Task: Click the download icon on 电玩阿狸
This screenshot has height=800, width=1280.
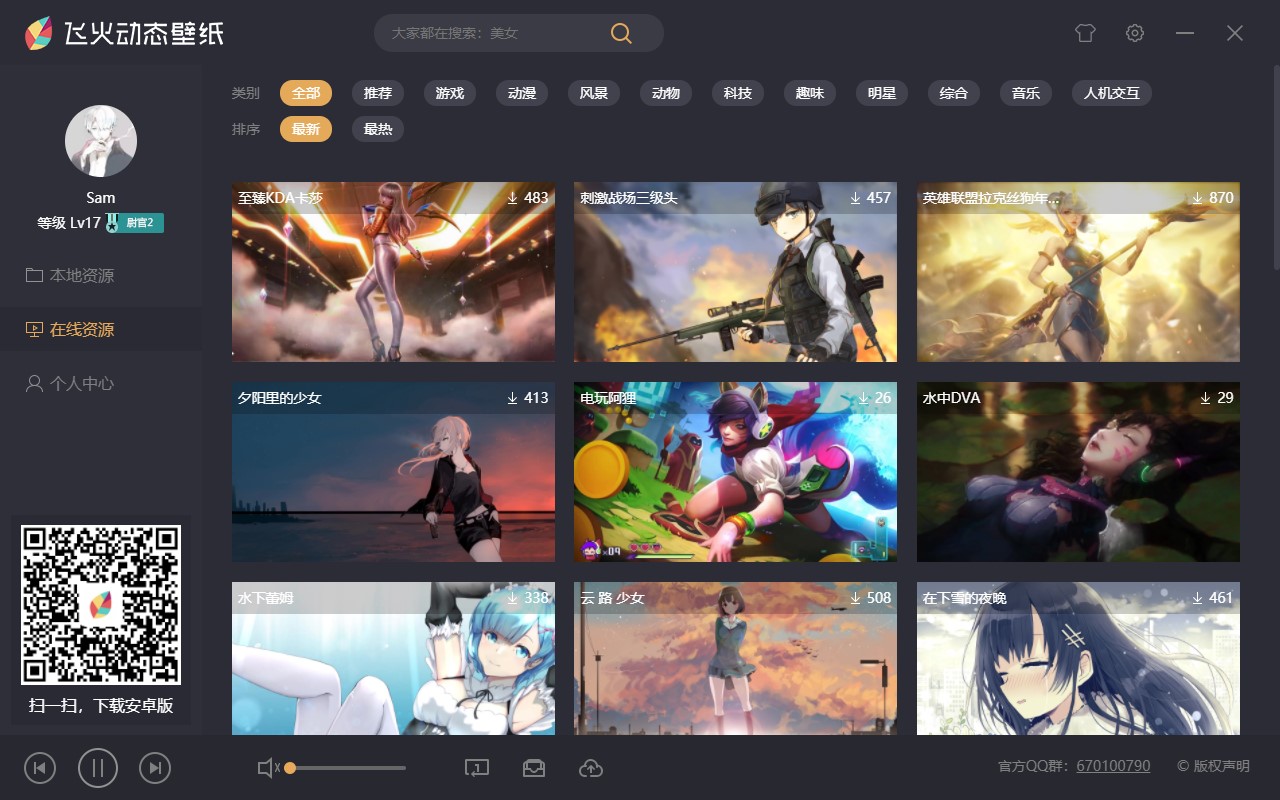Action: tap(864, 398)
